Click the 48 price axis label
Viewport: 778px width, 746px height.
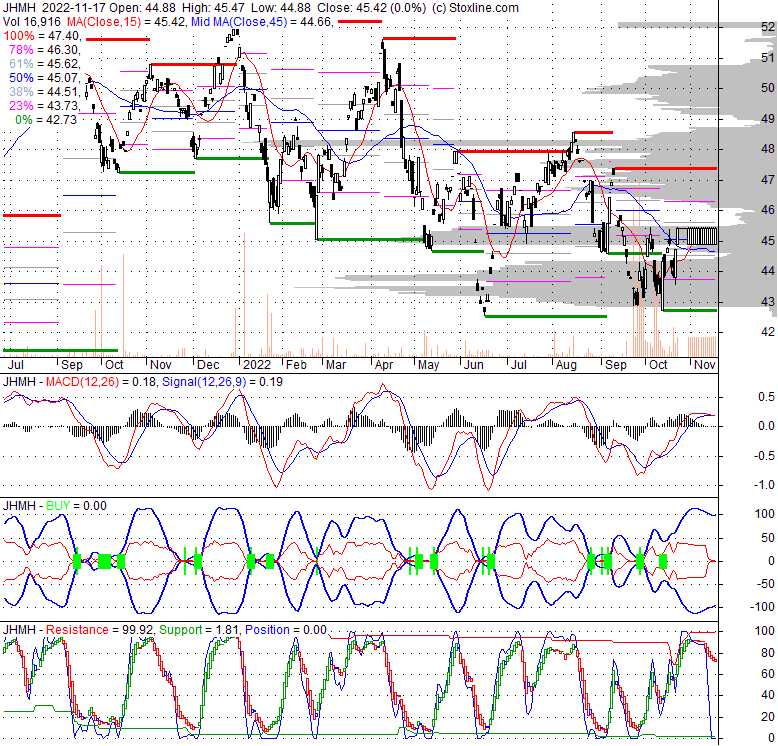(x=768, y=149)
